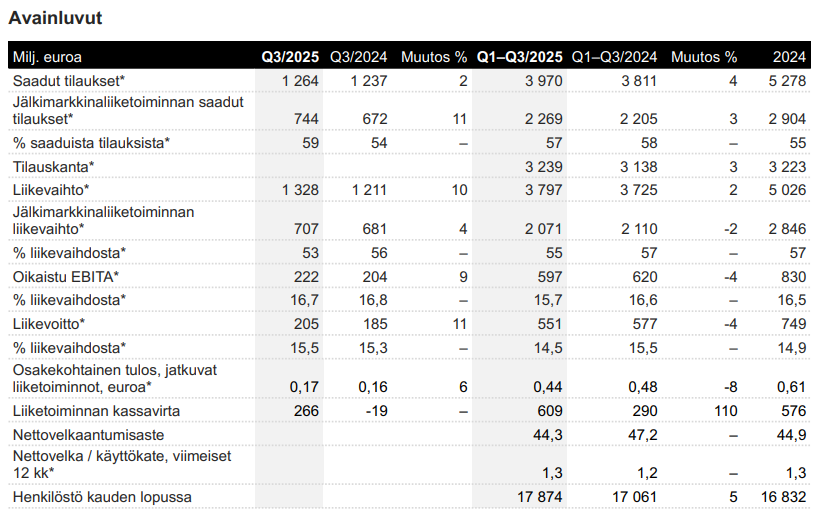Viewport: 828px width, 521px height.
Task: Select the 110 change percent value
Action: point(725,411)
